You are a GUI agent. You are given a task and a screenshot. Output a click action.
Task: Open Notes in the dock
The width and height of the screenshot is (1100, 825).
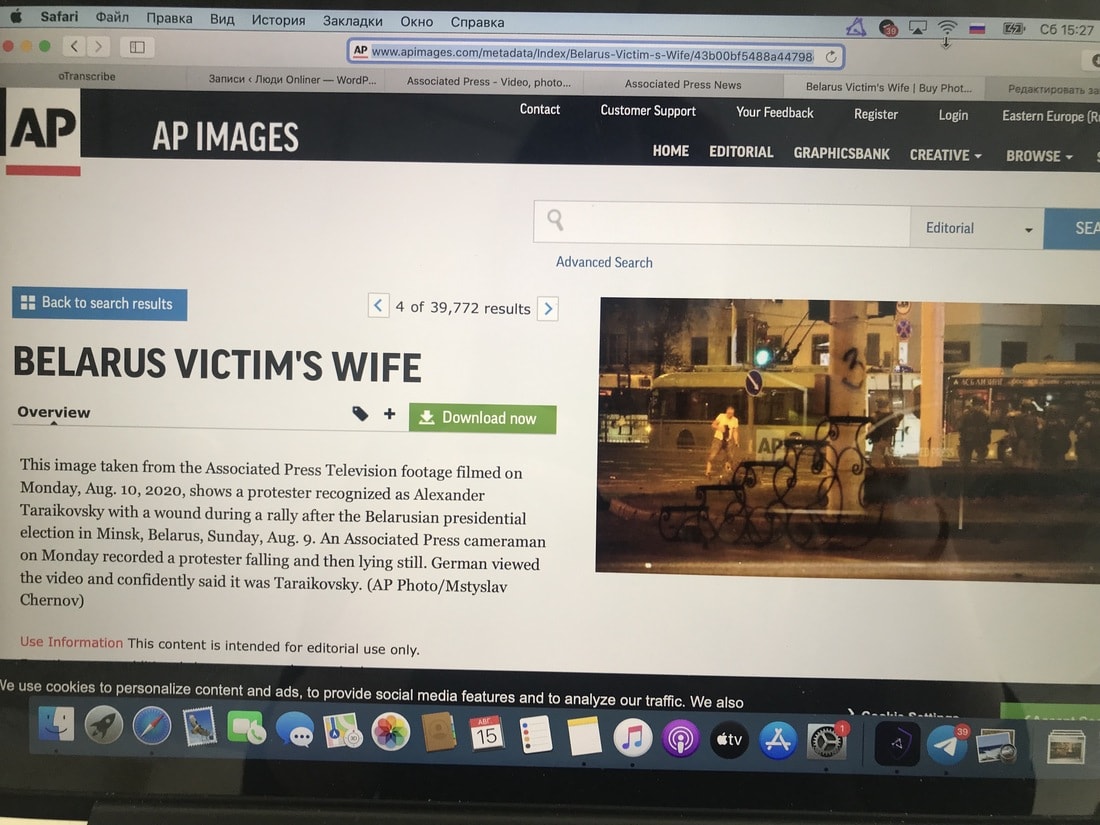pyautogui.click(x=584, y=737)
